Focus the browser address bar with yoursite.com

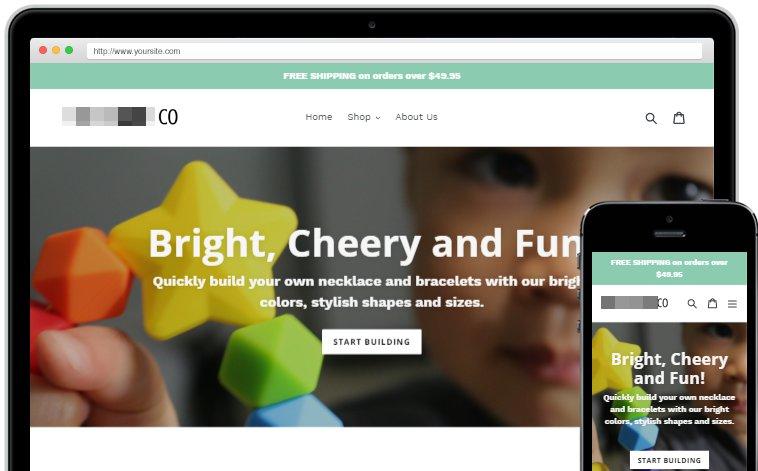[394, 51]
